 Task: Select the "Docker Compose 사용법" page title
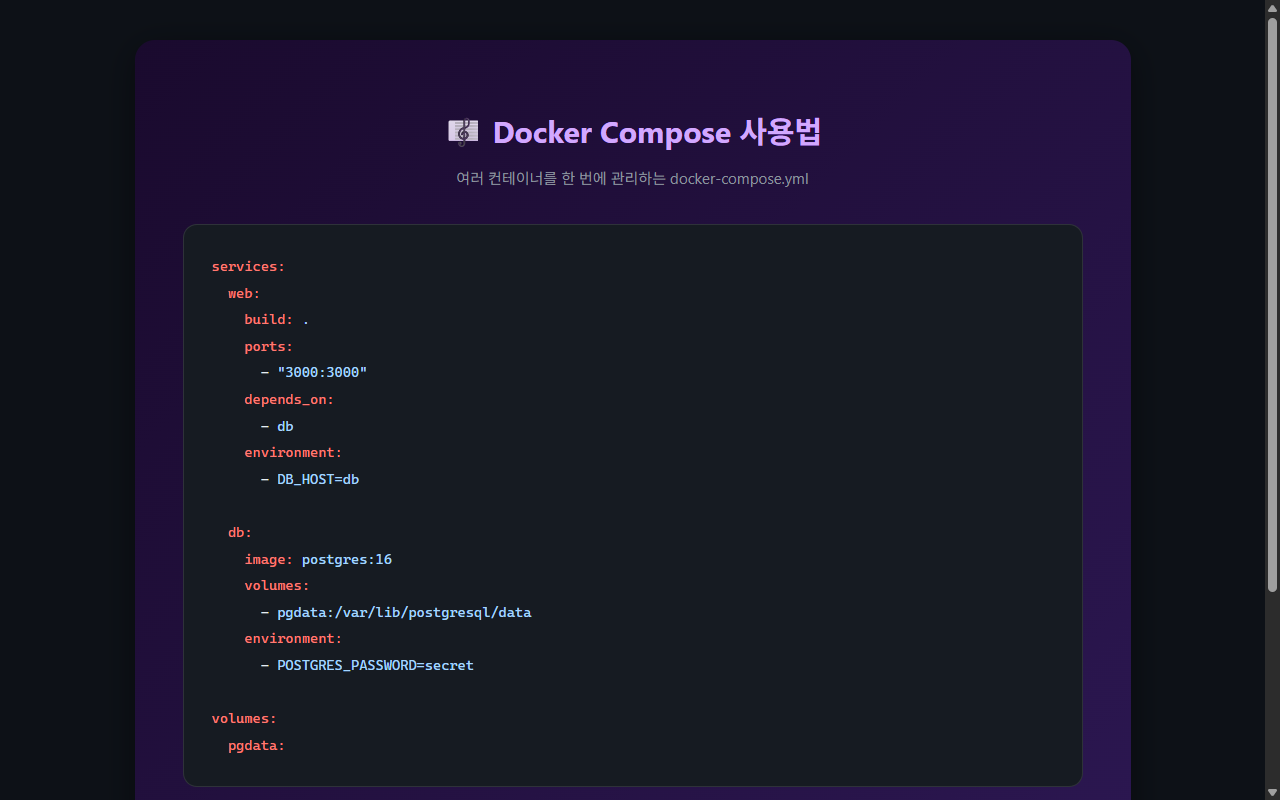(x=657, y=132)
